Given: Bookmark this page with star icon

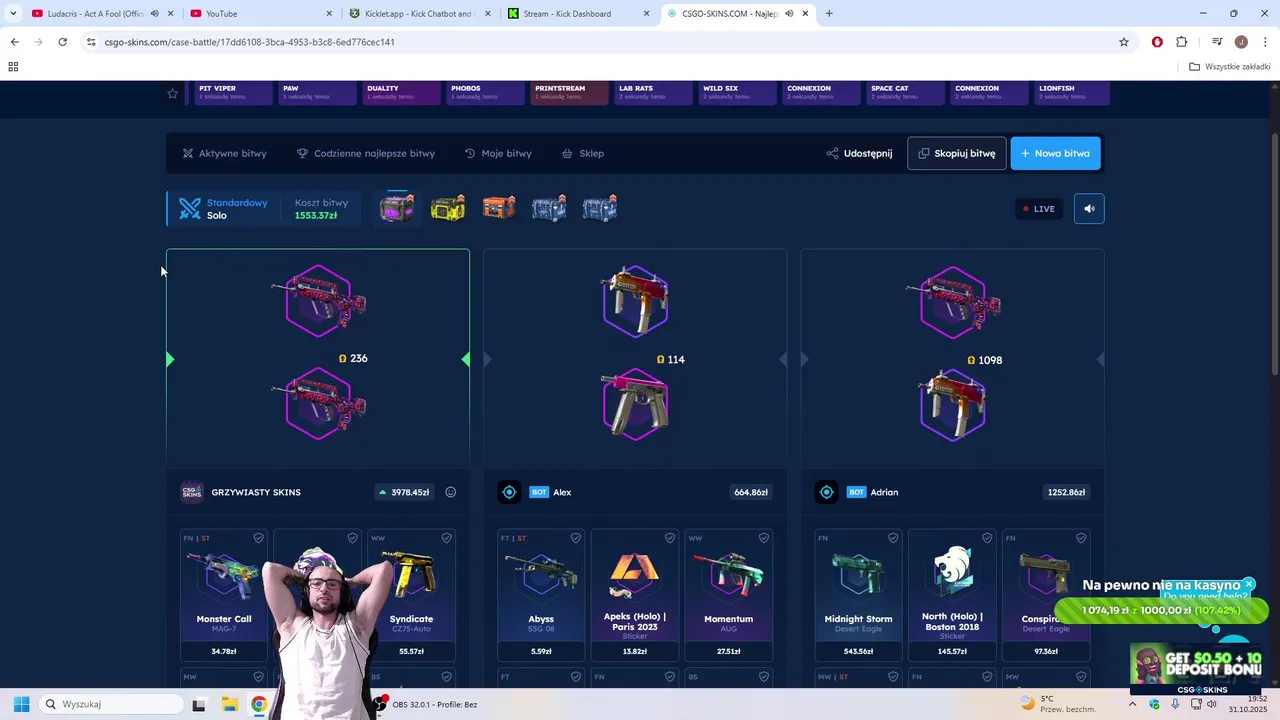Looking at the screenshot, I should pos(1124,42).
